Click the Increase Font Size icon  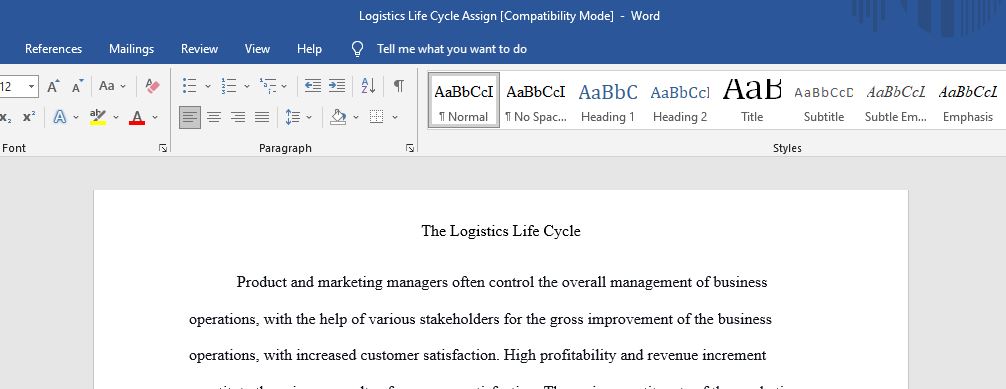(53, 85)
